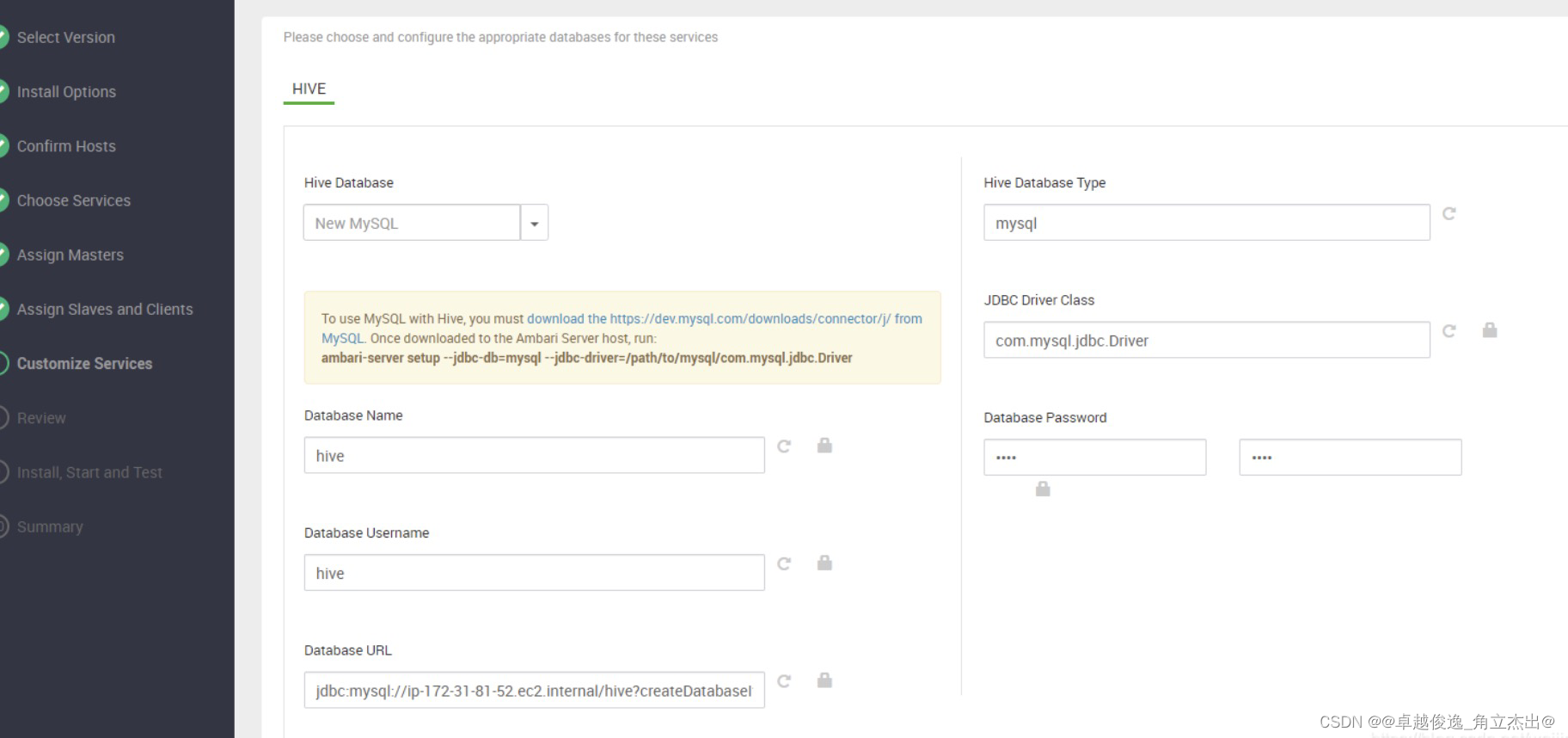
Task: Click the Database Name input field
Action: tap(534, 455)
